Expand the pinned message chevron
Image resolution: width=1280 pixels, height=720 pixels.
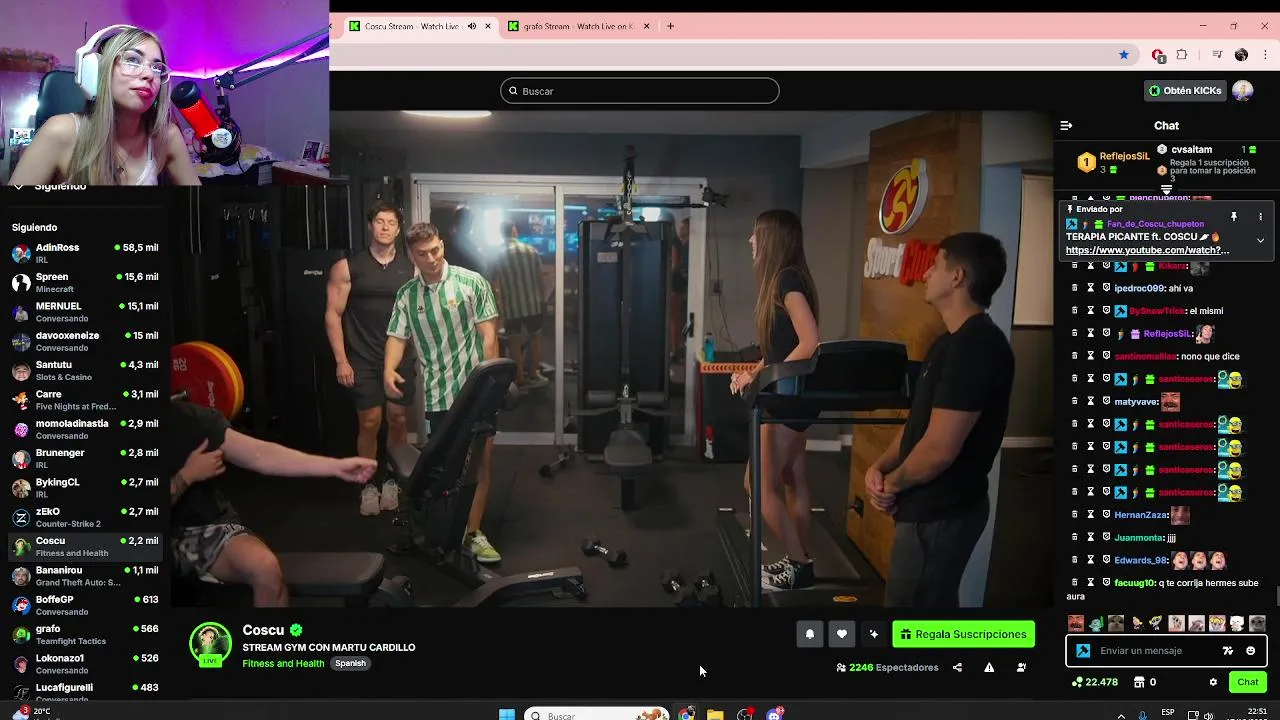(x=1260, y=240)
